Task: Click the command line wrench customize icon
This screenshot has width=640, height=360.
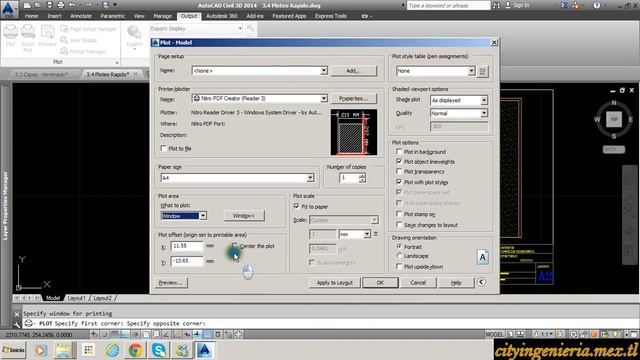Action: click(16, 324)
